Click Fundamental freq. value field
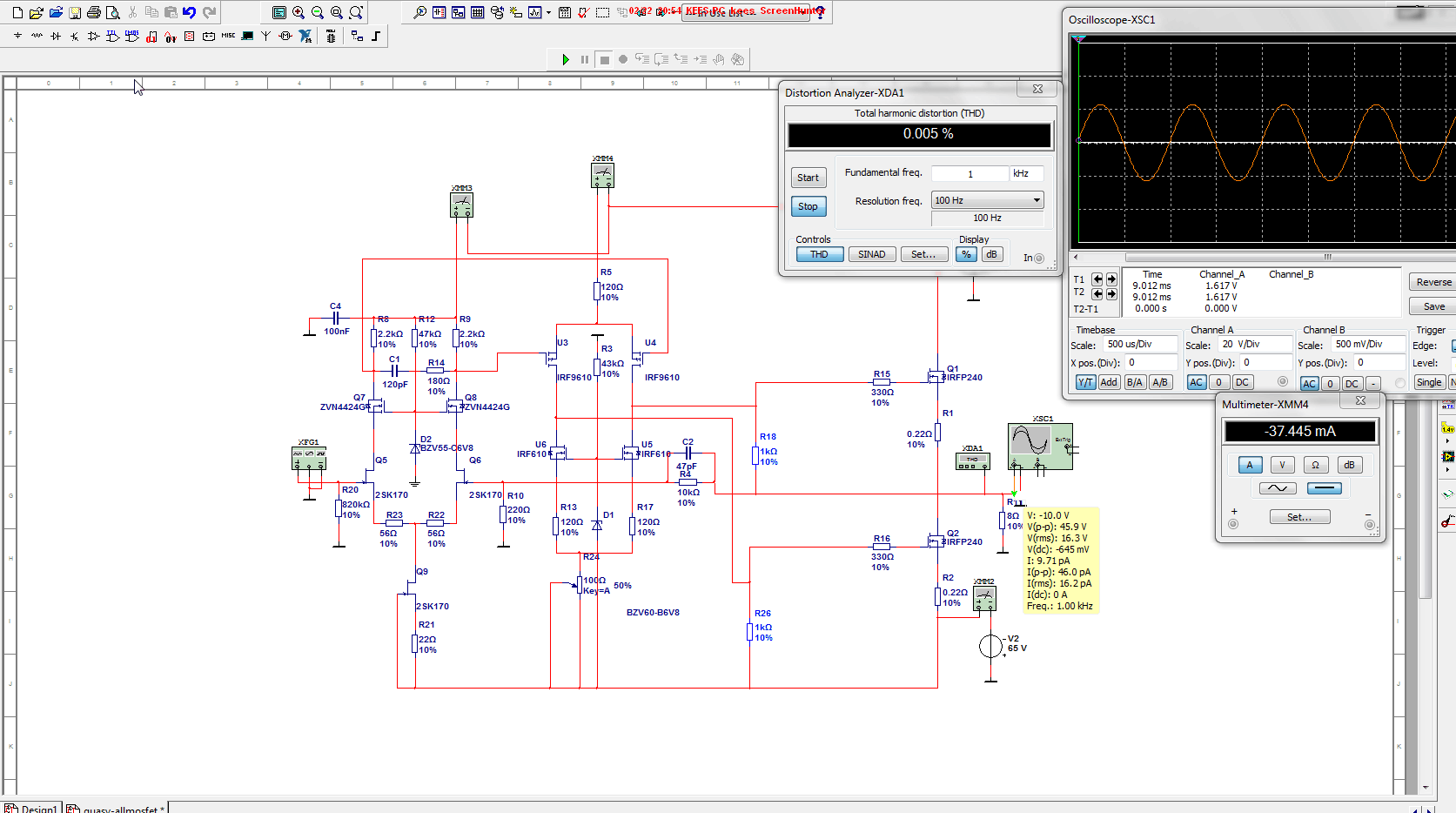 coord(970,173)
